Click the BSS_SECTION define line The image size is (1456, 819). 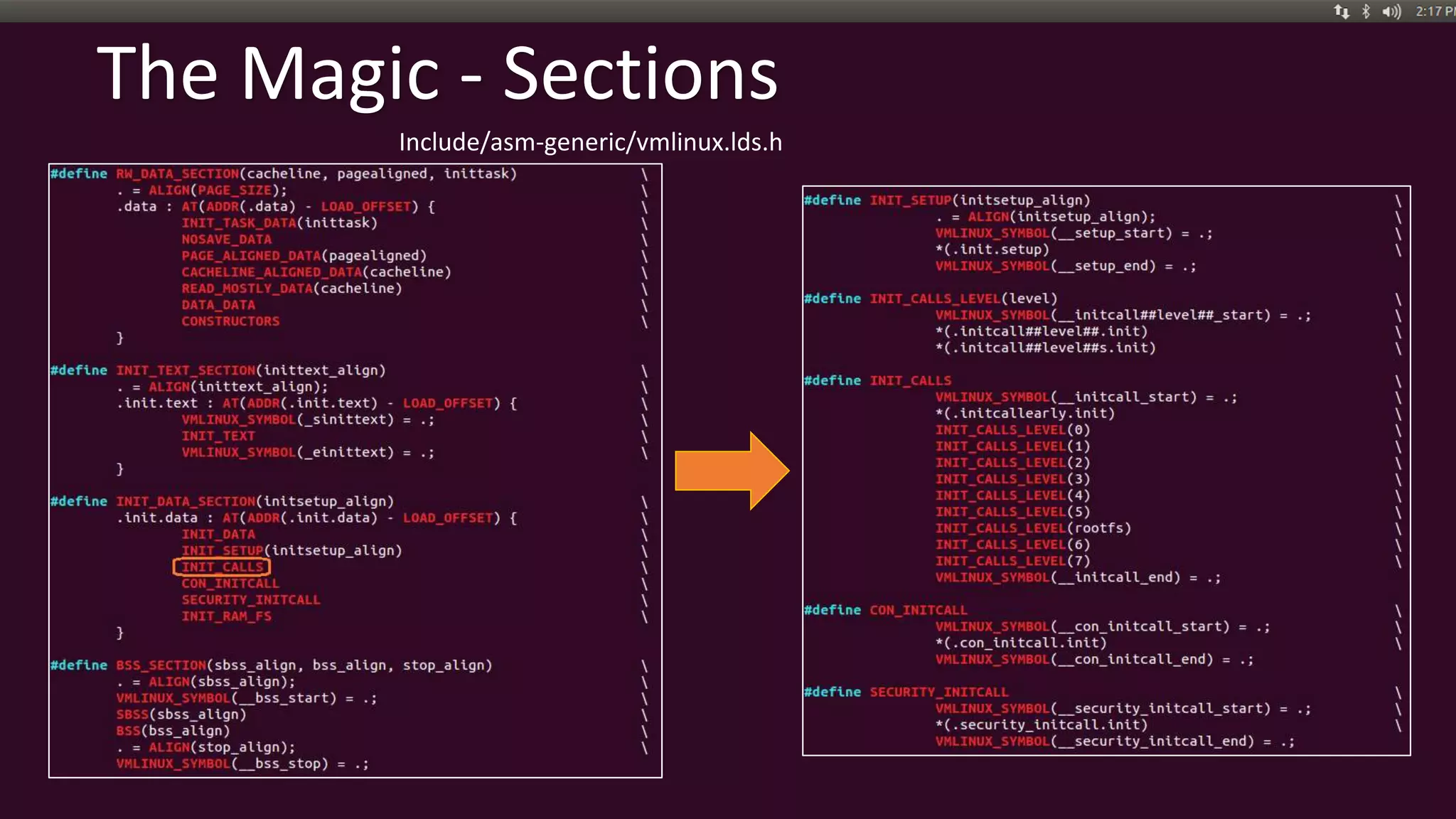click(x=271, y=665)
